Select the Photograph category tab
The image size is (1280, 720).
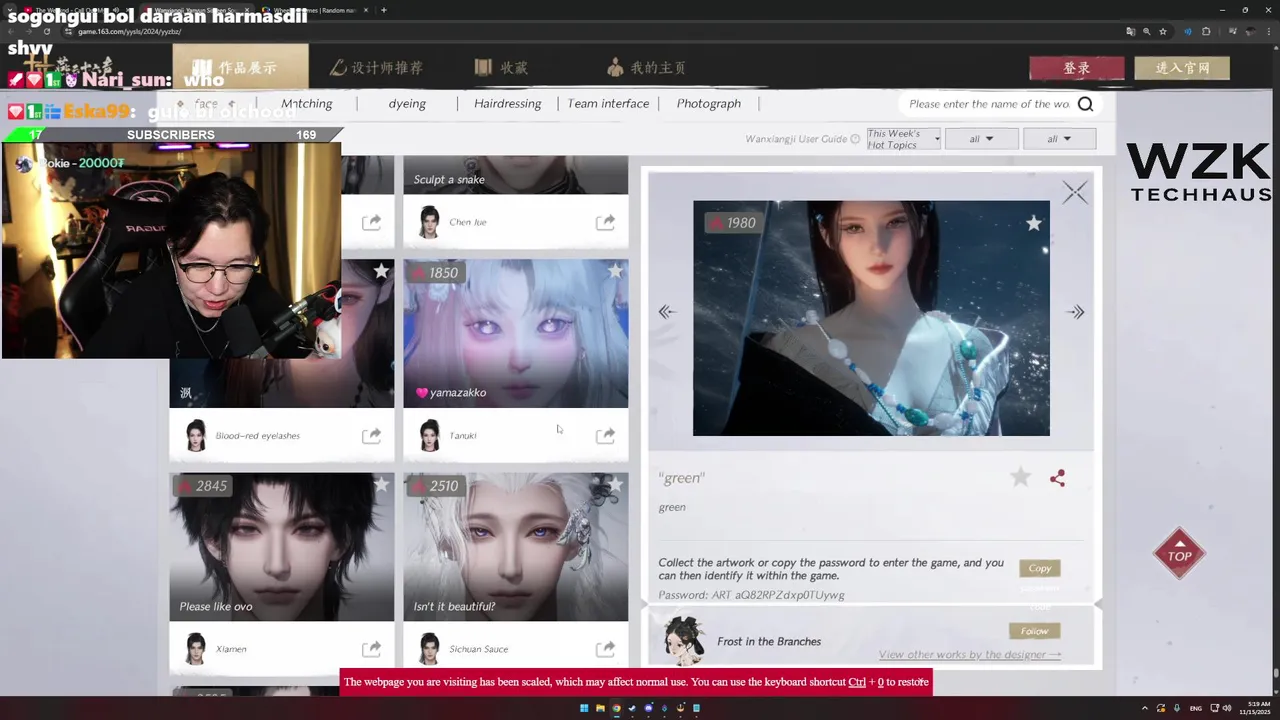click(x=708, y=103)
